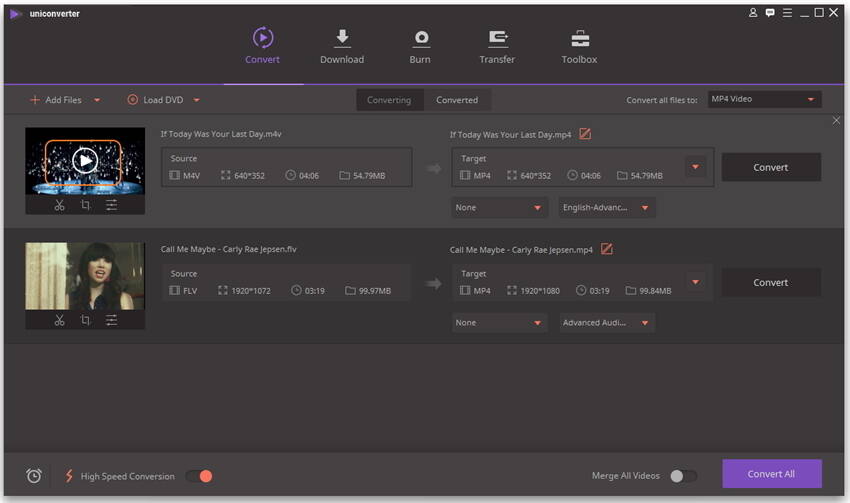Expand target format for If Today Was Your Last Day

[x=695, y=167]
